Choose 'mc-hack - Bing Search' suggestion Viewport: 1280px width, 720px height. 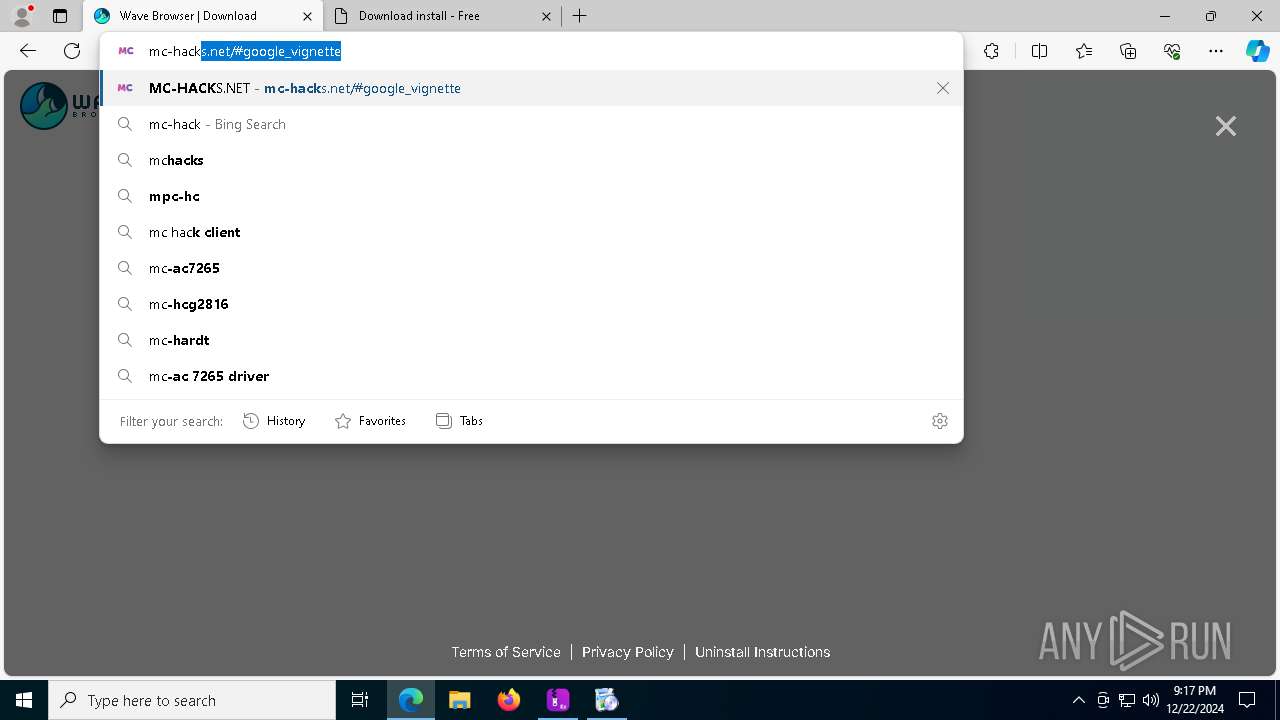coord(531,124)
